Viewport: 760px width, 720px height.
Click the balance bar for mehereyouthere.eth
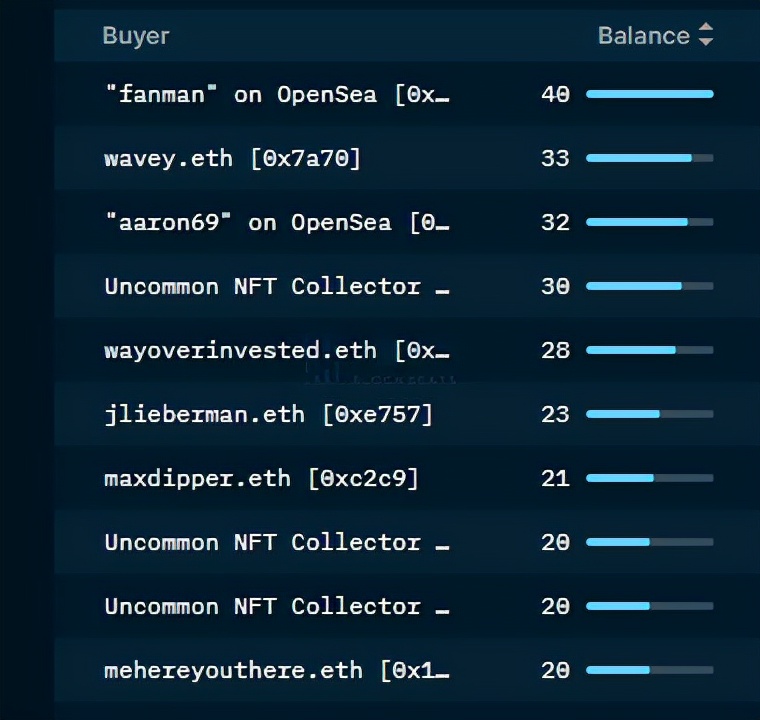tap(649, 670)
